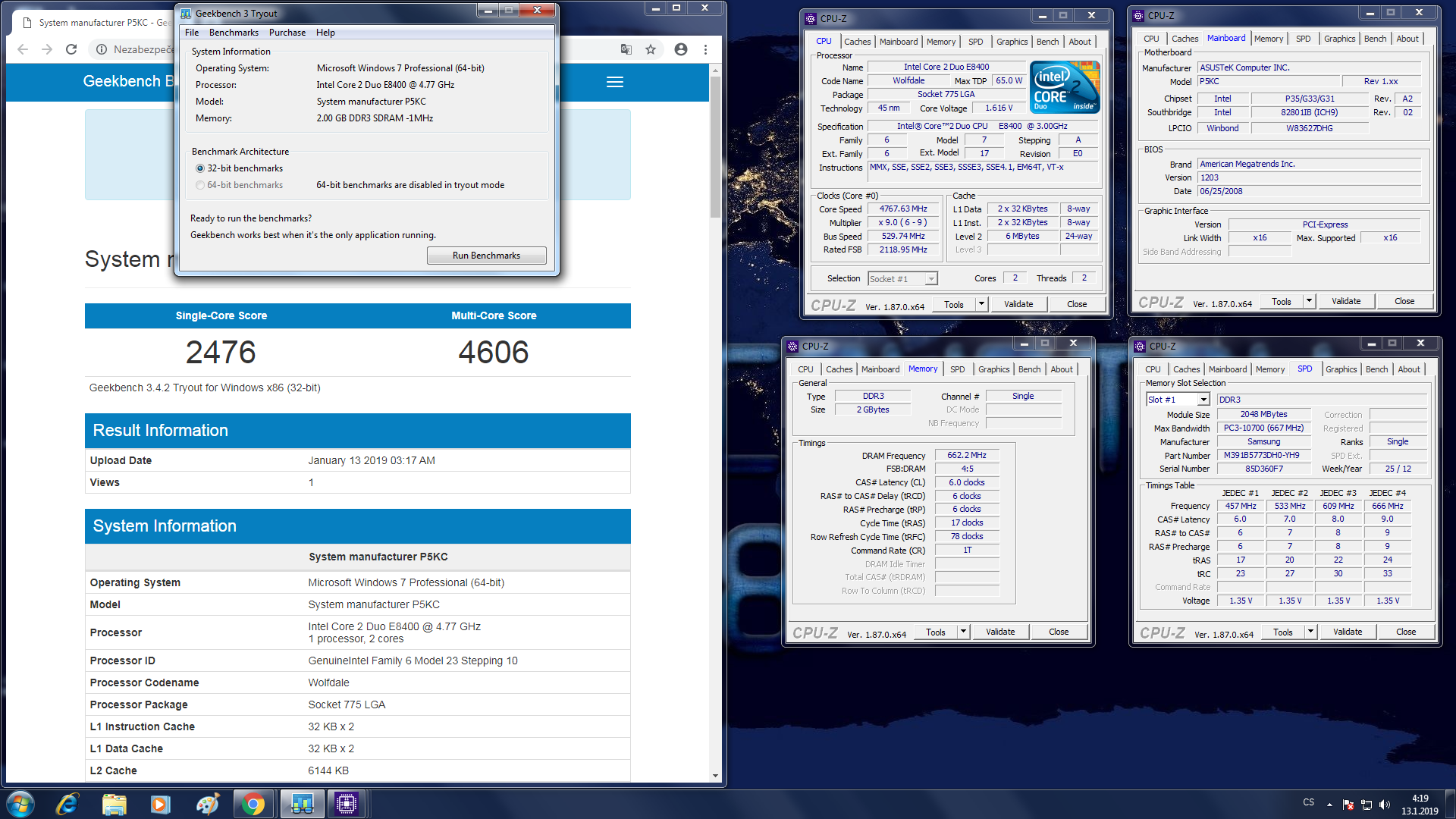Click Validate in Memory window
The width and height of the screenshot is (1456, 819).
pyautogui.click(x=1000, y=632)
